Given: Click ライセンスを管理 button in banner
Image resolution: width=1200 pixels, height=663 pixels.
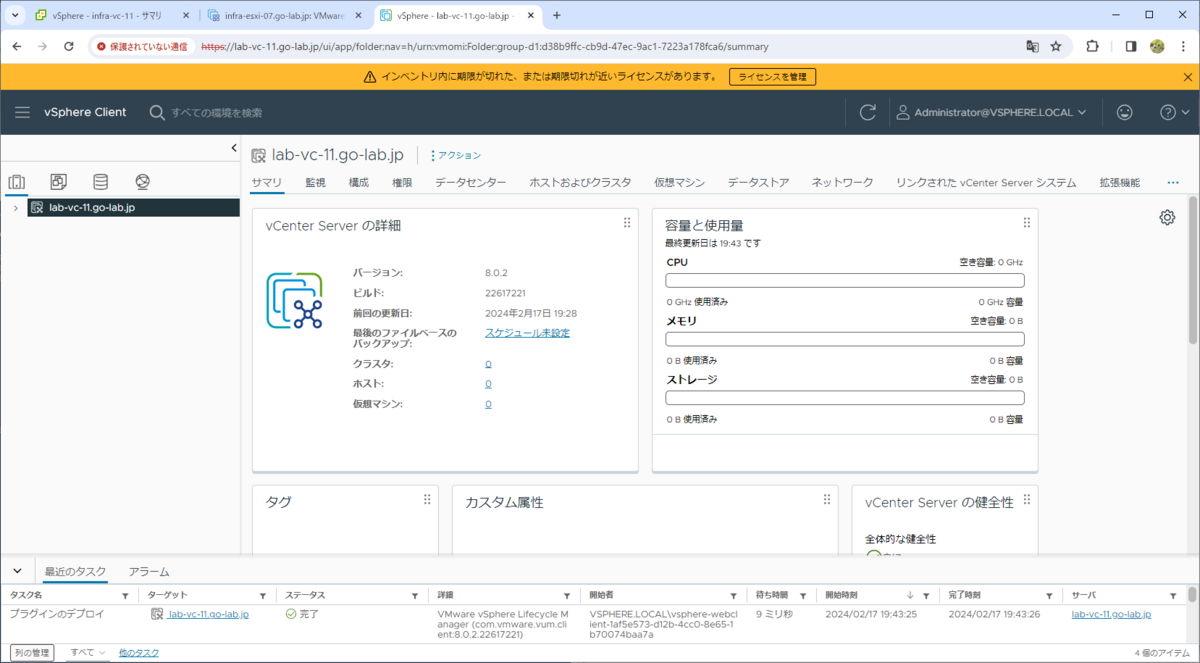Looking at the screenshot, I should click(x=772, y=77).
